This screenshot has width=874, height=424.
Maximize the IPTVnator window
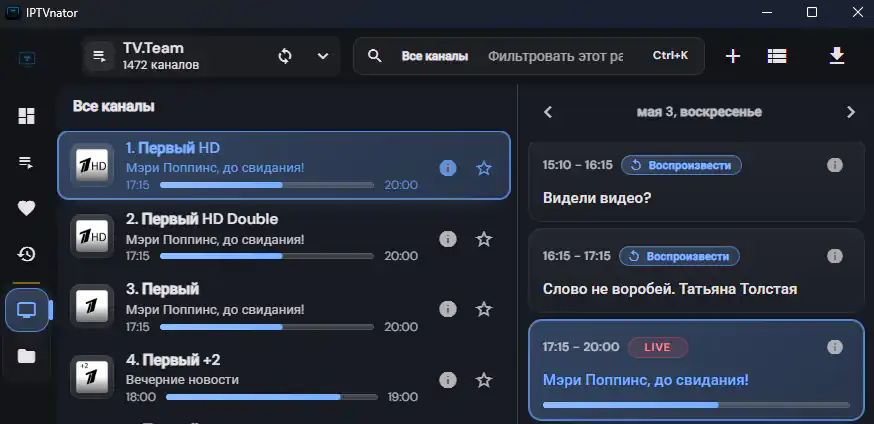812,12
